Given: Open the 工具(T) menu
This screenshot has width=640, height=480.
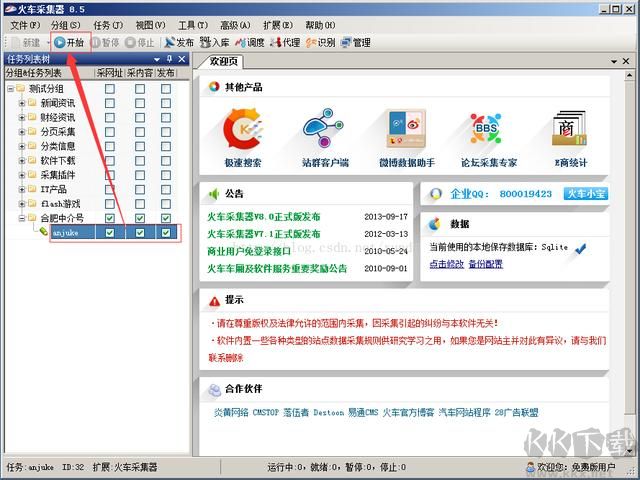Looking at the screenshot, I should click(x=193, y=25).
